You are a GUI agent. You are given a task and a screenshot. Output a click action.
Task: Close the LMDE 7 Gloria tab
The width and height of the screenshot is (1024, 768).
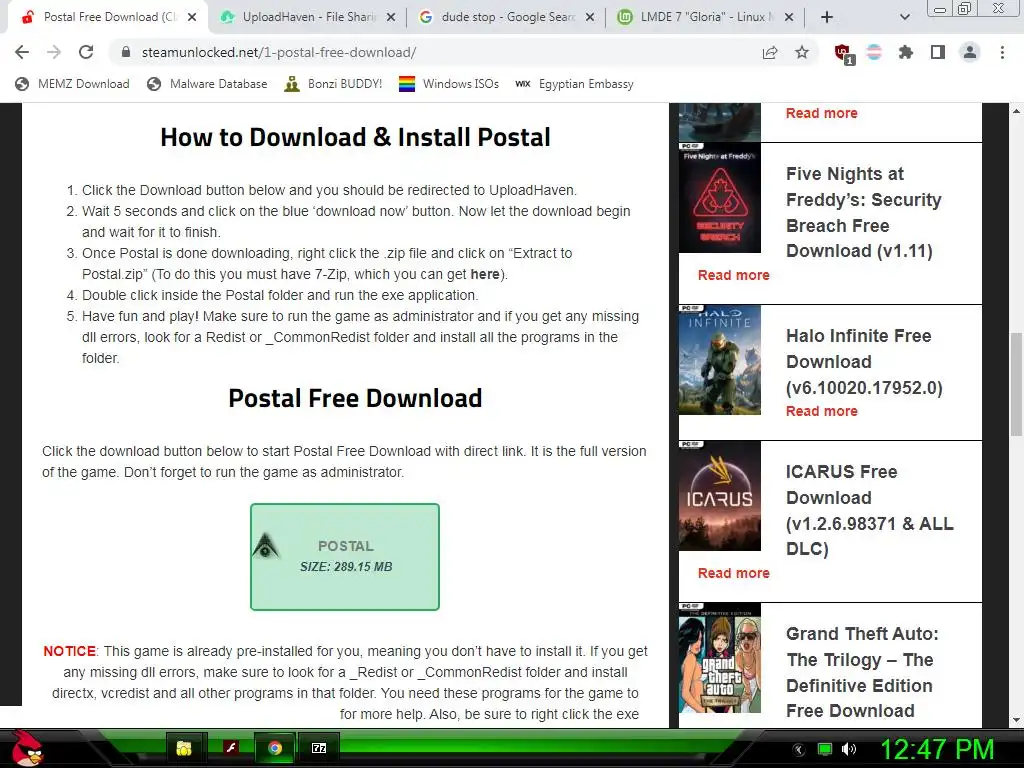[789, 17]
